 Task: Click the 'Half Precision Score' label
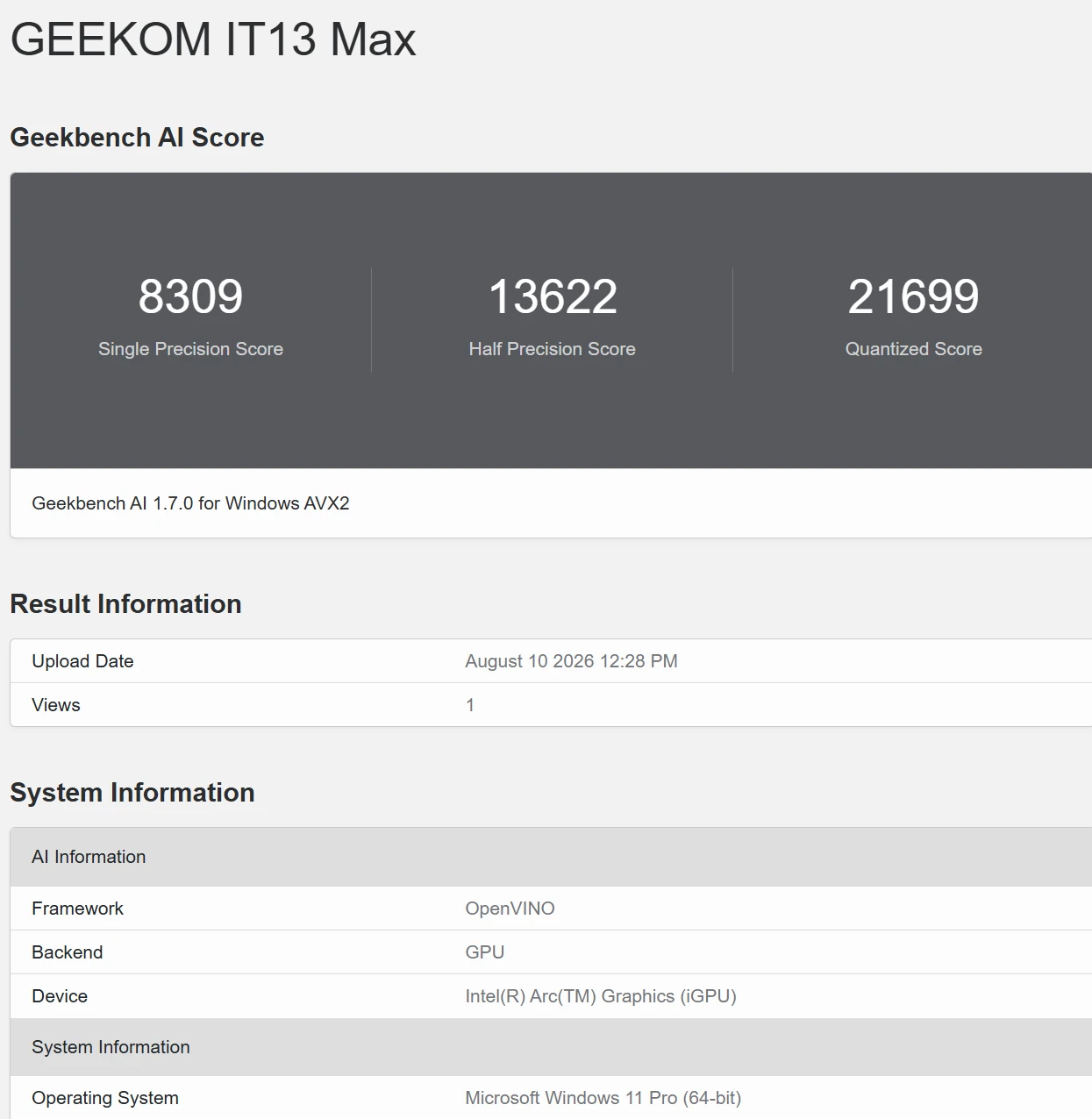coord(553,349)
